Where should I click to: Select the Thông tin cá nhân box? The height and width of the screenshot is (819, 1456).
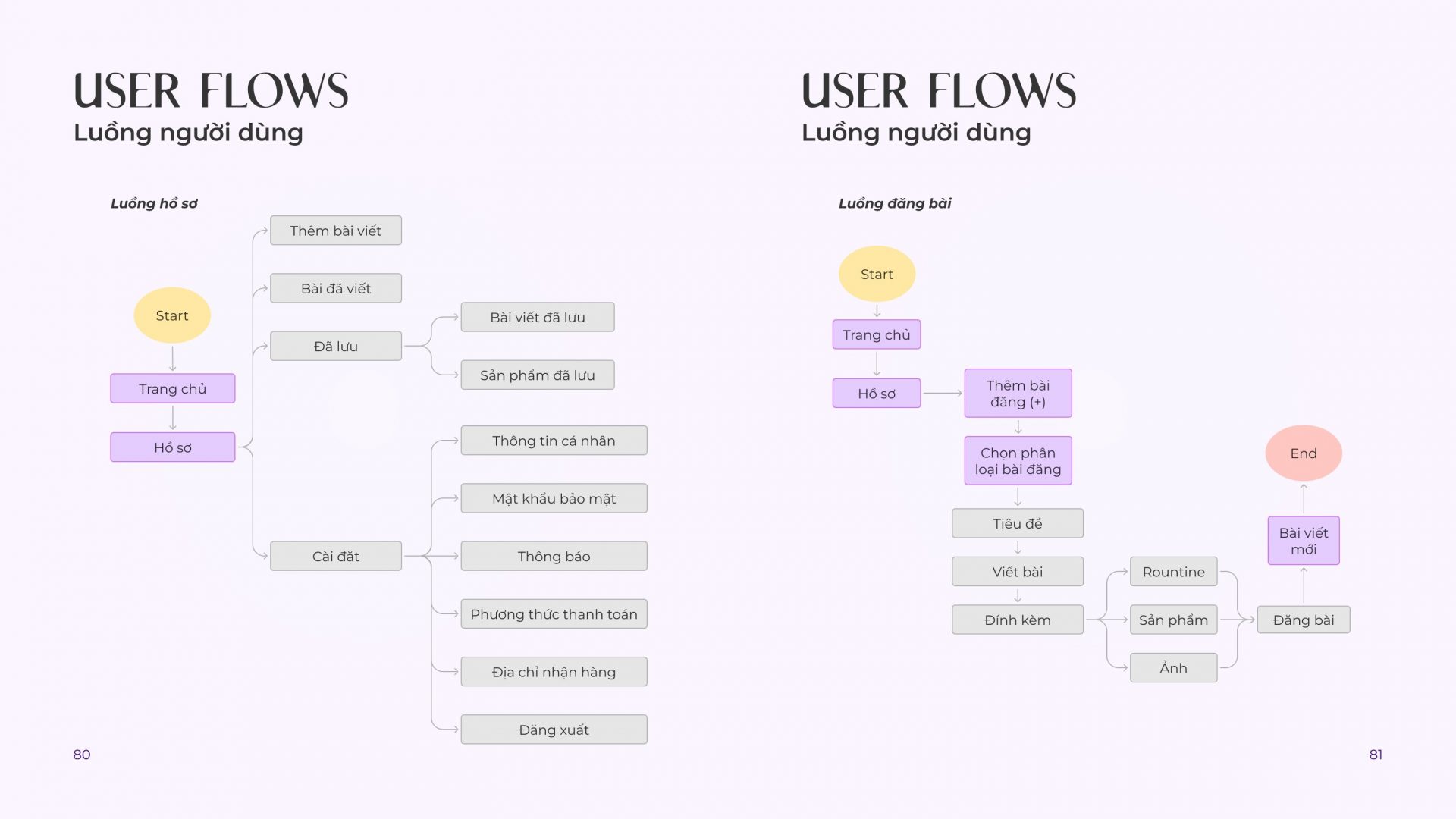(554, 441)
